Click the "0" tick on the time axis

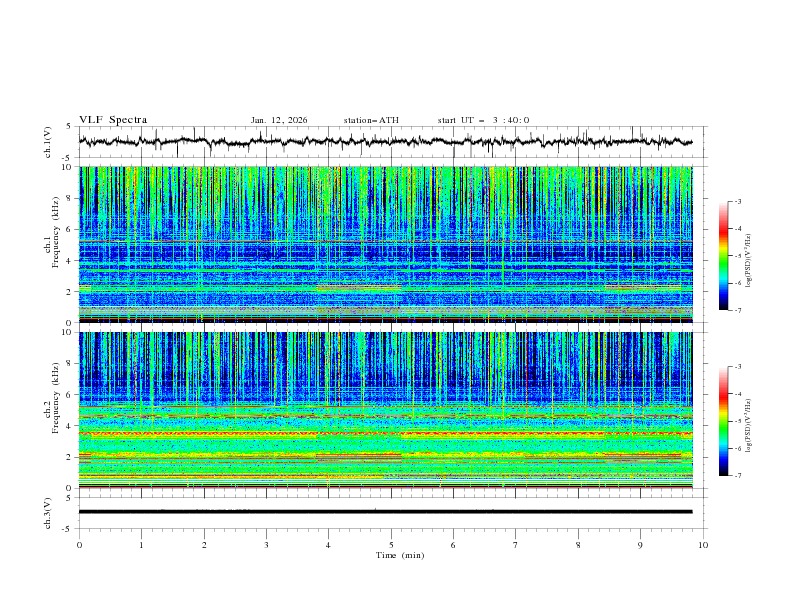click(79, 545)
